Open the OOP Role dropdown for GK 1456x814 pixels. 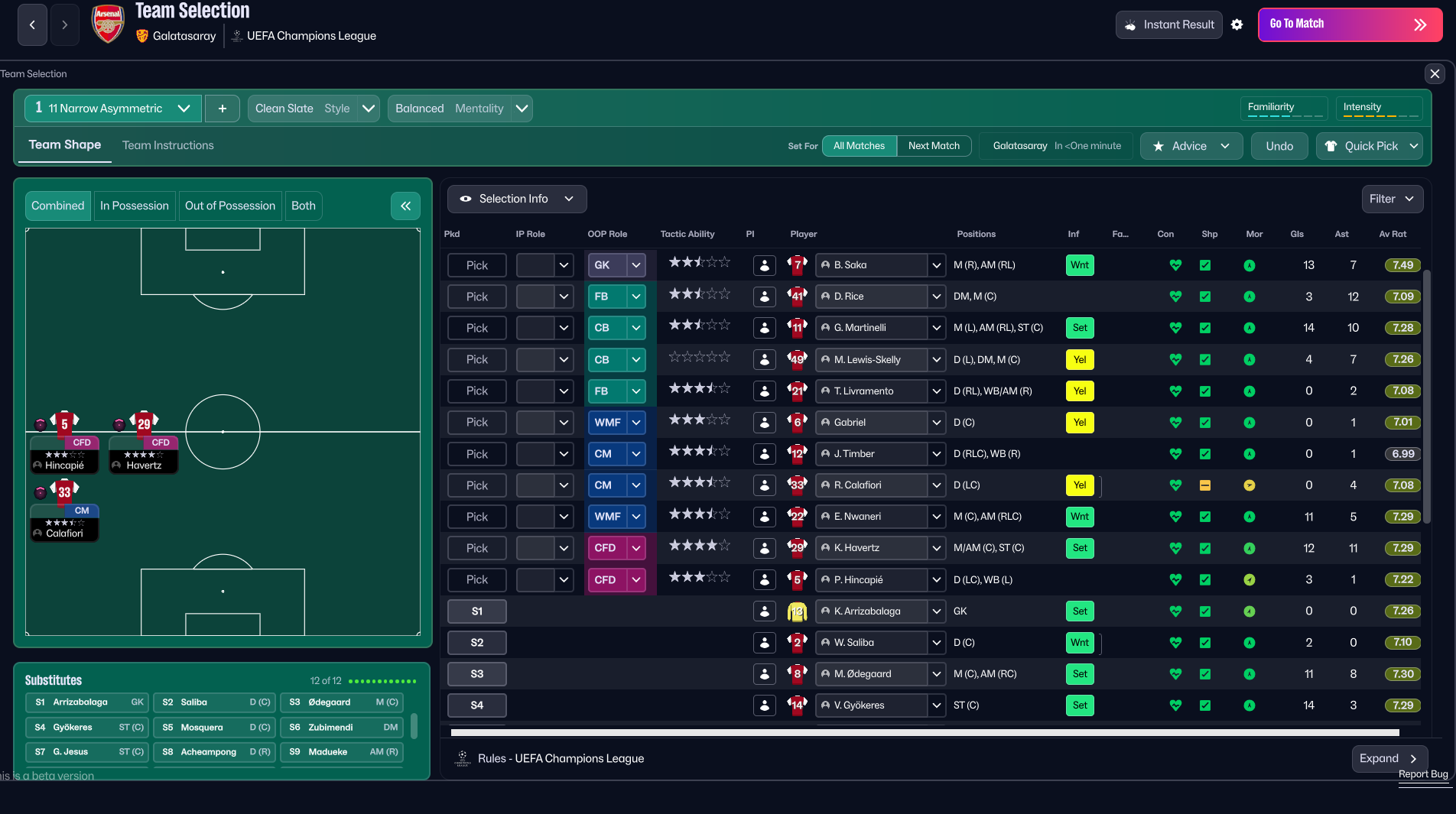[635, 265]
